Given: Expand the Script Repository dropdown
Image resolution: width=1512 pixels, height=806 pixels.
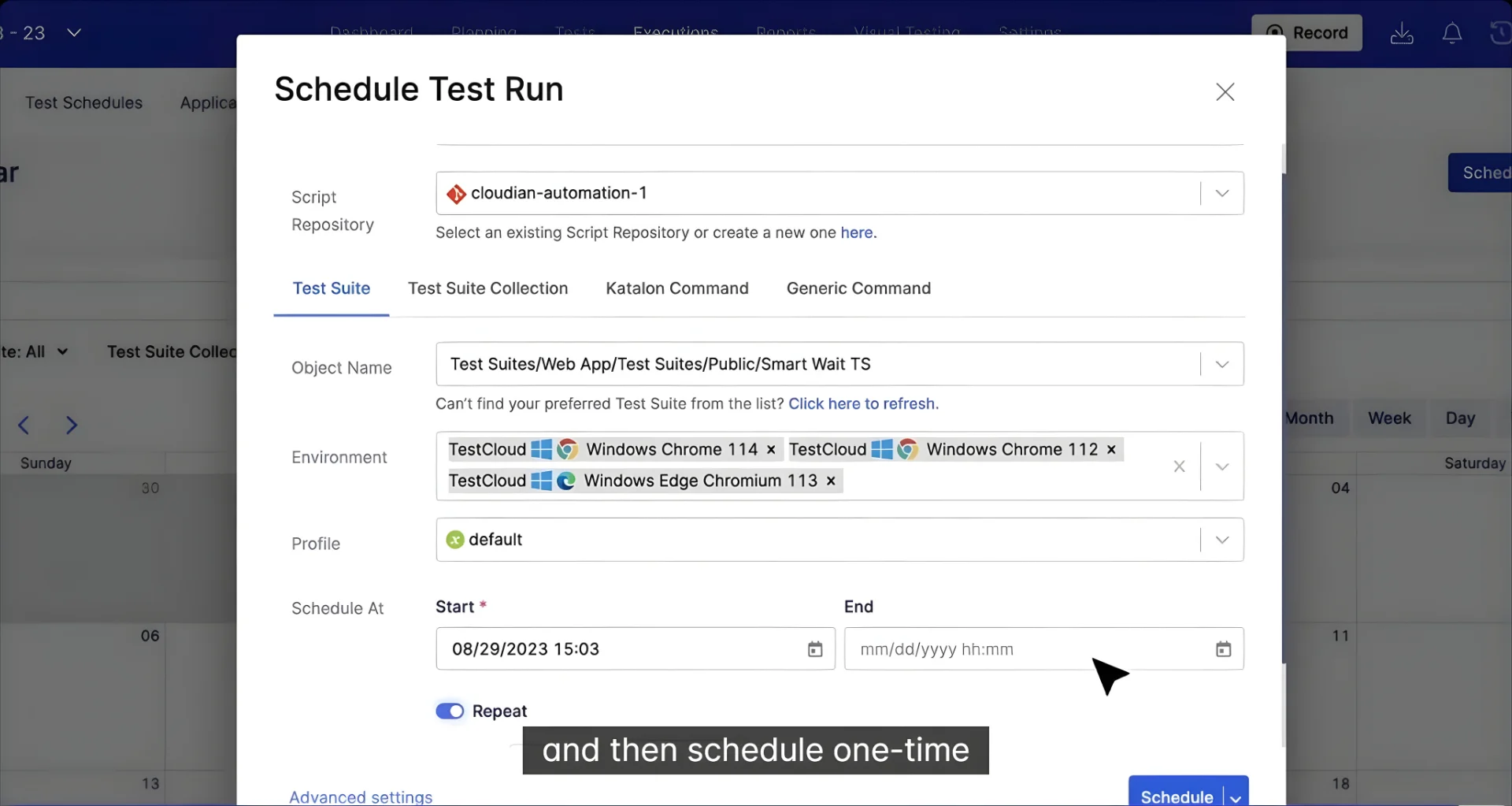Looking at the screenshot, I should pos(1221,193).
